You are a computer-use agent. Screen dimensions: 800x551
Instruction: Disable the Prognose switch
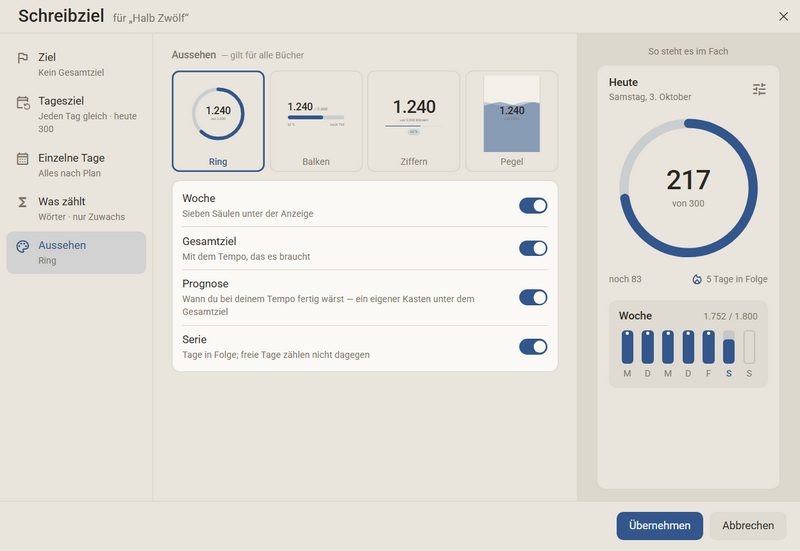[x=533, y=297]
